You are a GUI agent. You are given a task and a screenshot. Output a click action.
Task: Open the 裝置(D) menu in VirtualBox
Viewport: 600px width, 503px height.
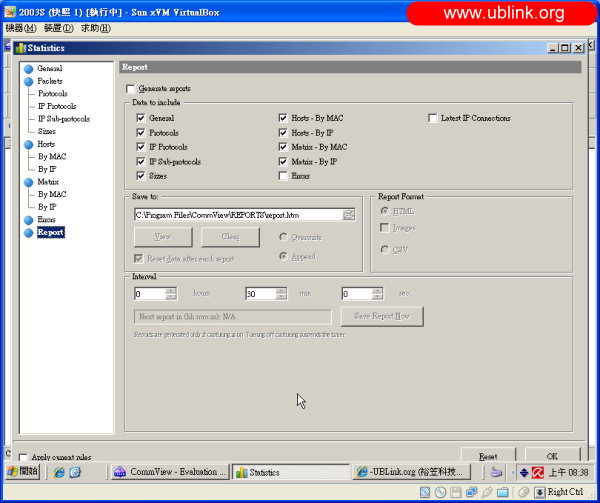[x=58, y=27]
